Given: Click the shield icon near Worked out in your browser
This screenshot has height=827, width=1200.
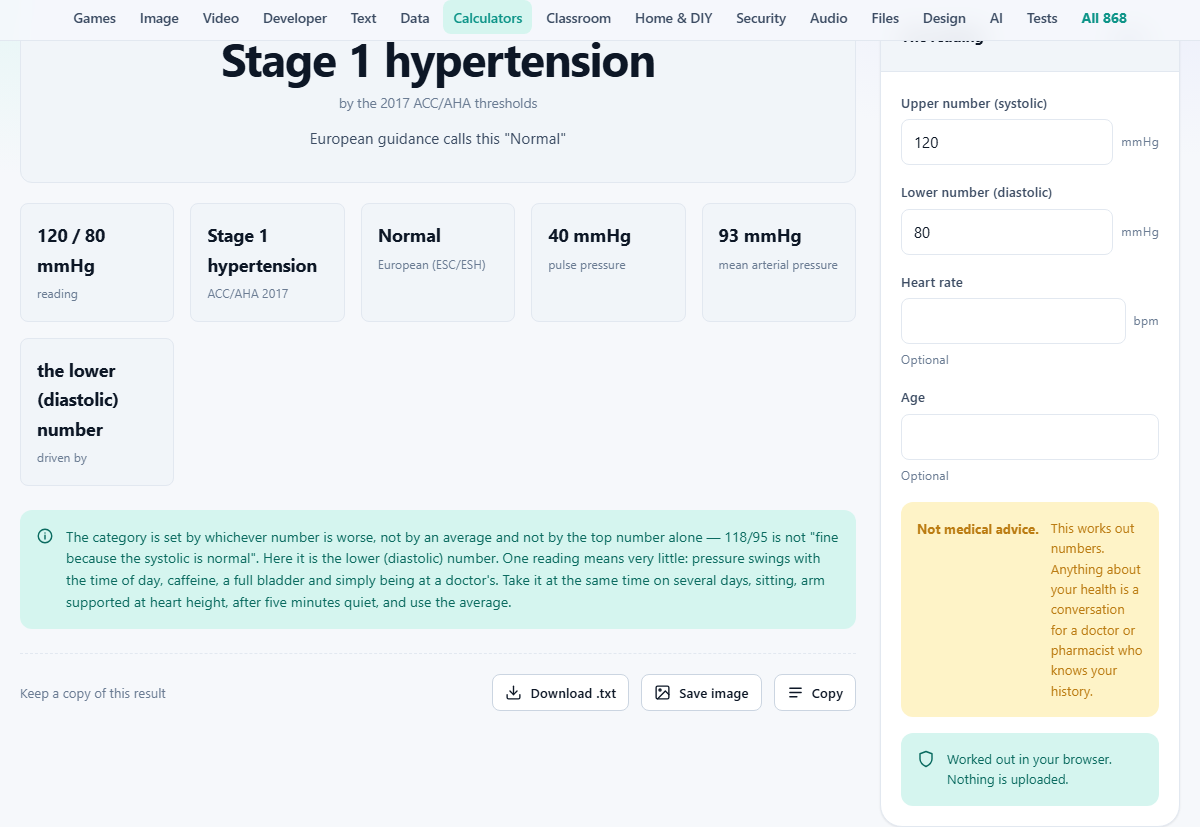Looking at the screenshot, I should [926, 760].
